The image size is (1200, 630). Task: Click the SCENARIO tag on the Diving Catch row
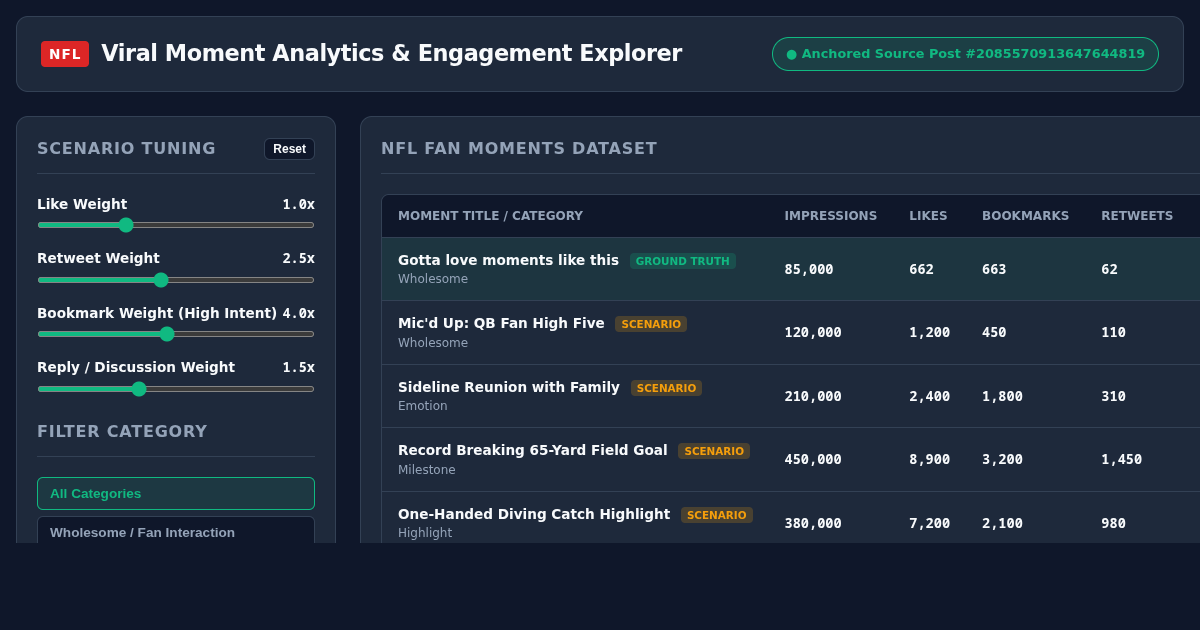coord(717,515)
